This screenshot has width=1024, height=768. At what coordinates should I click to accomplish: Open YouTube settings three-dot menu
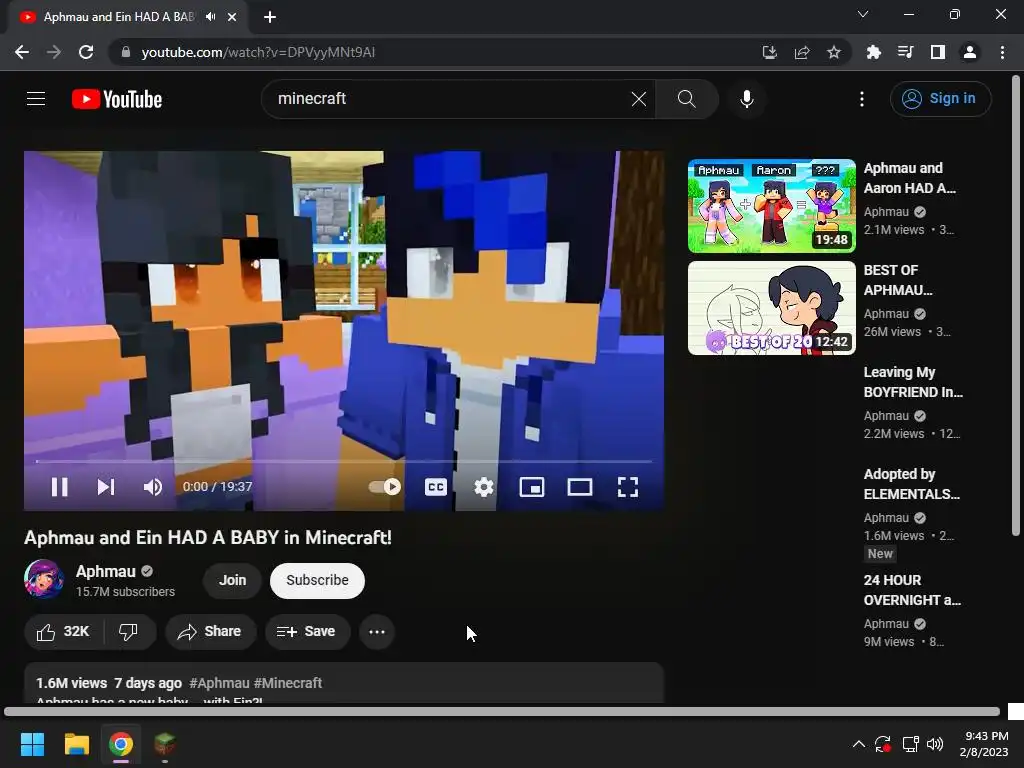click(862, 99)
